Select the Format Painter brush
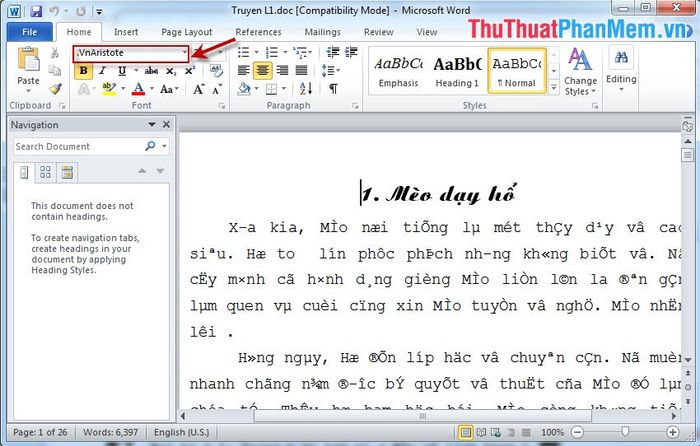The width and height of the screenshot is (700, 446). 55,88
